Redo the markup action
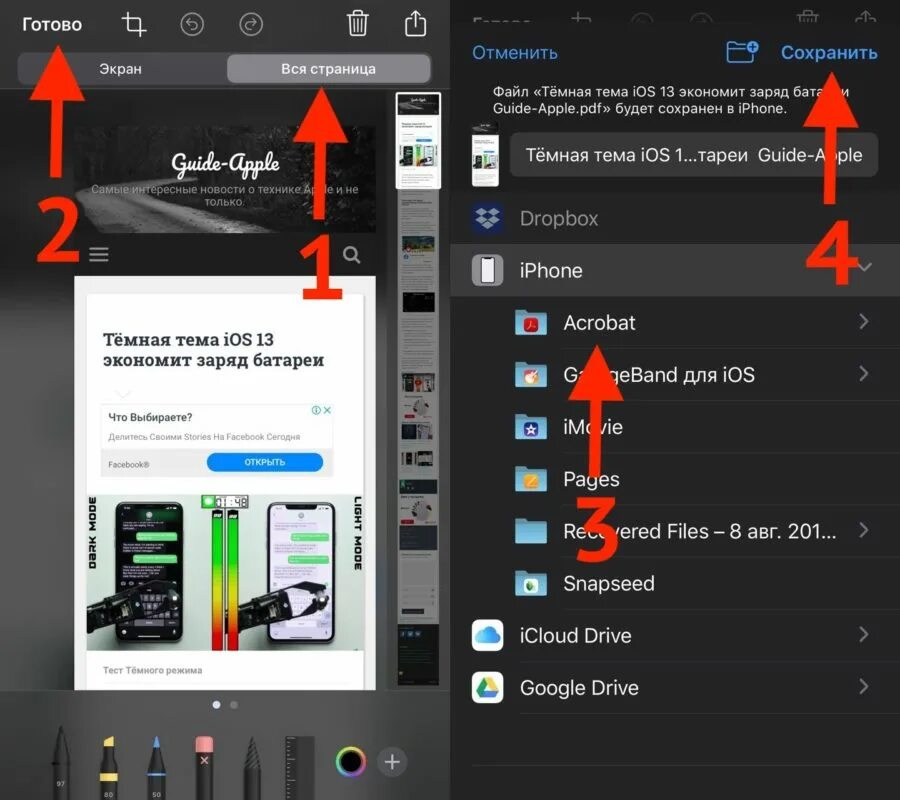Image resolution: width=900 pixels, height=800 pixels. [x=251, y=25]
